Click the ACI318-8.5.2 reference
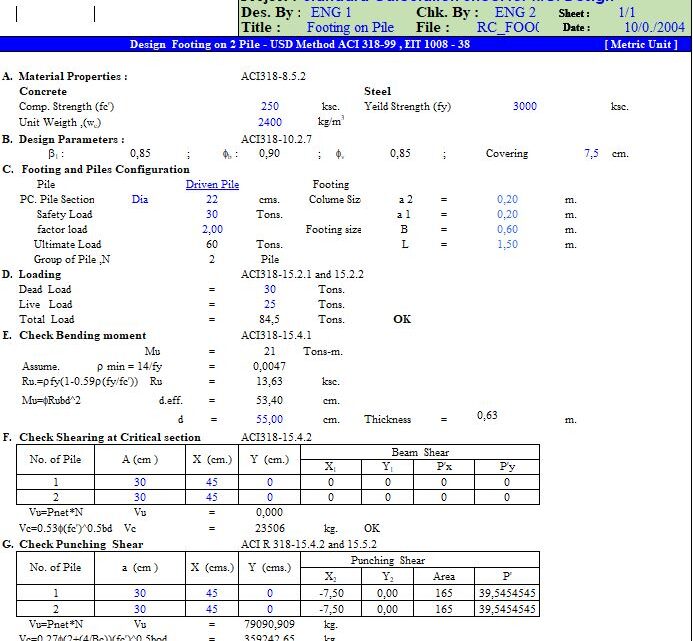 (x=273, y=76)
